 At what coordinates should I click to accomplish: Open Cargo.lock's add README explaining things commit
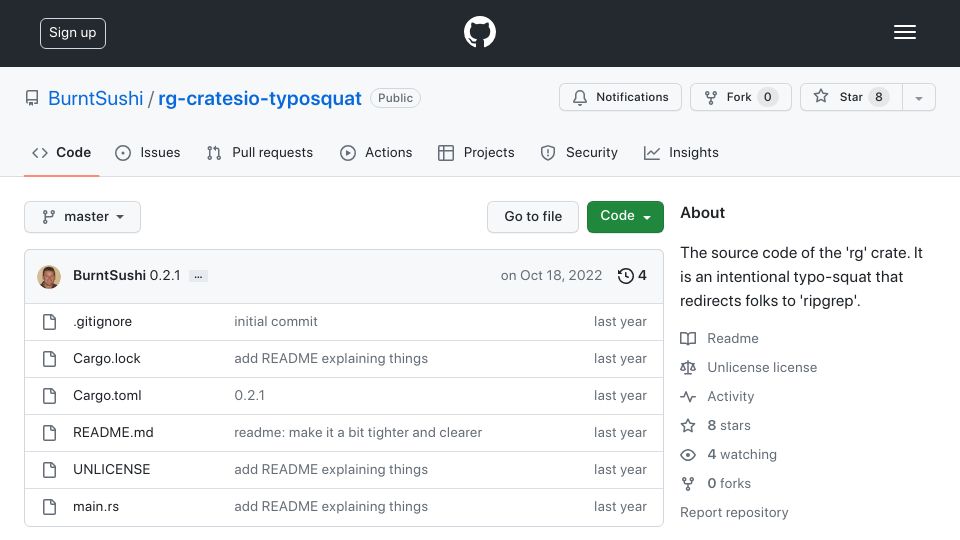(x=331, y=358)
